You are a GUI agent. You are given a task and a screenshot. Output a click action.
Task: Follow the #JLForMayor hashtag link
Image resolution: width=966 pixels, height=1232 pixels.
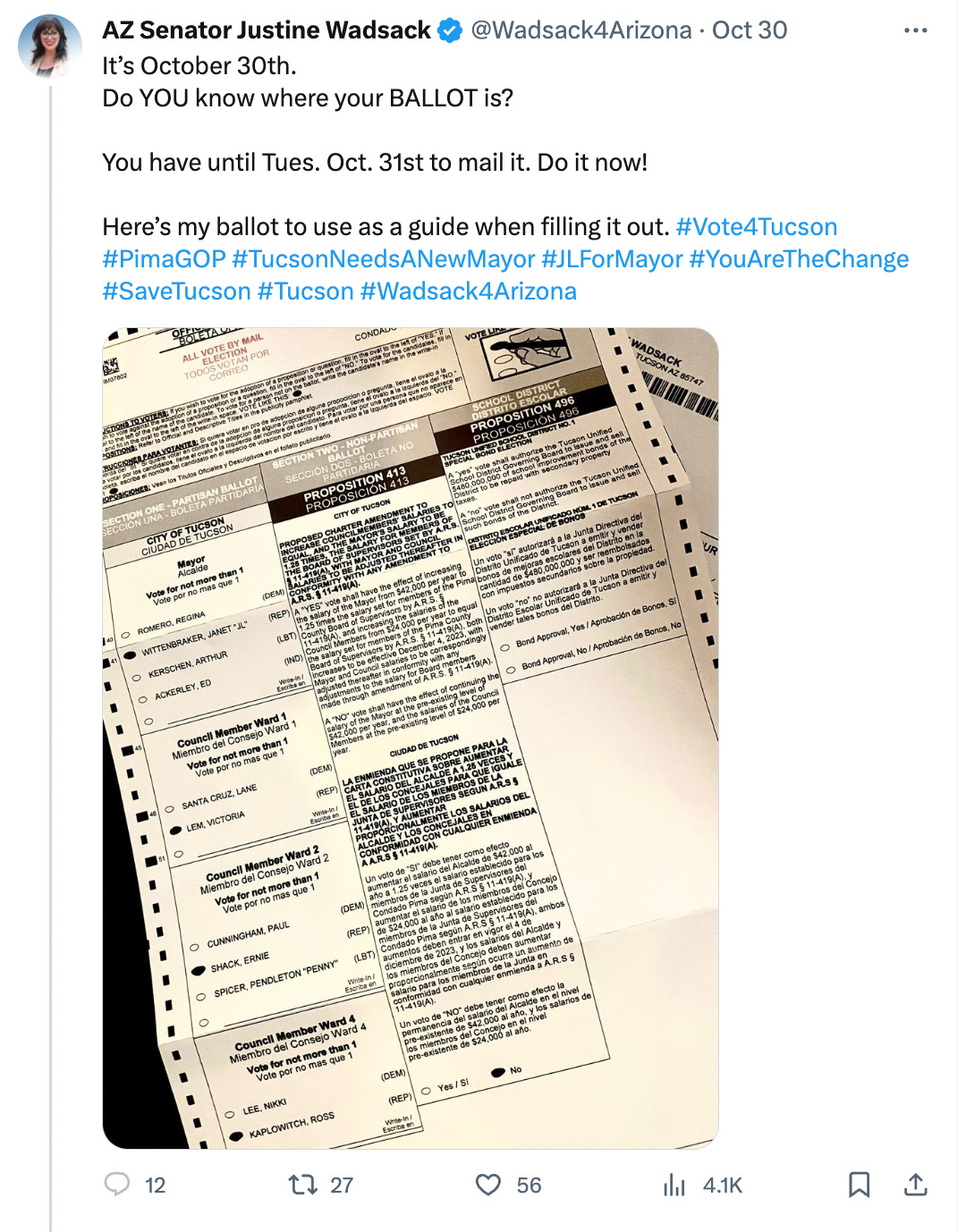pos(613,259)
